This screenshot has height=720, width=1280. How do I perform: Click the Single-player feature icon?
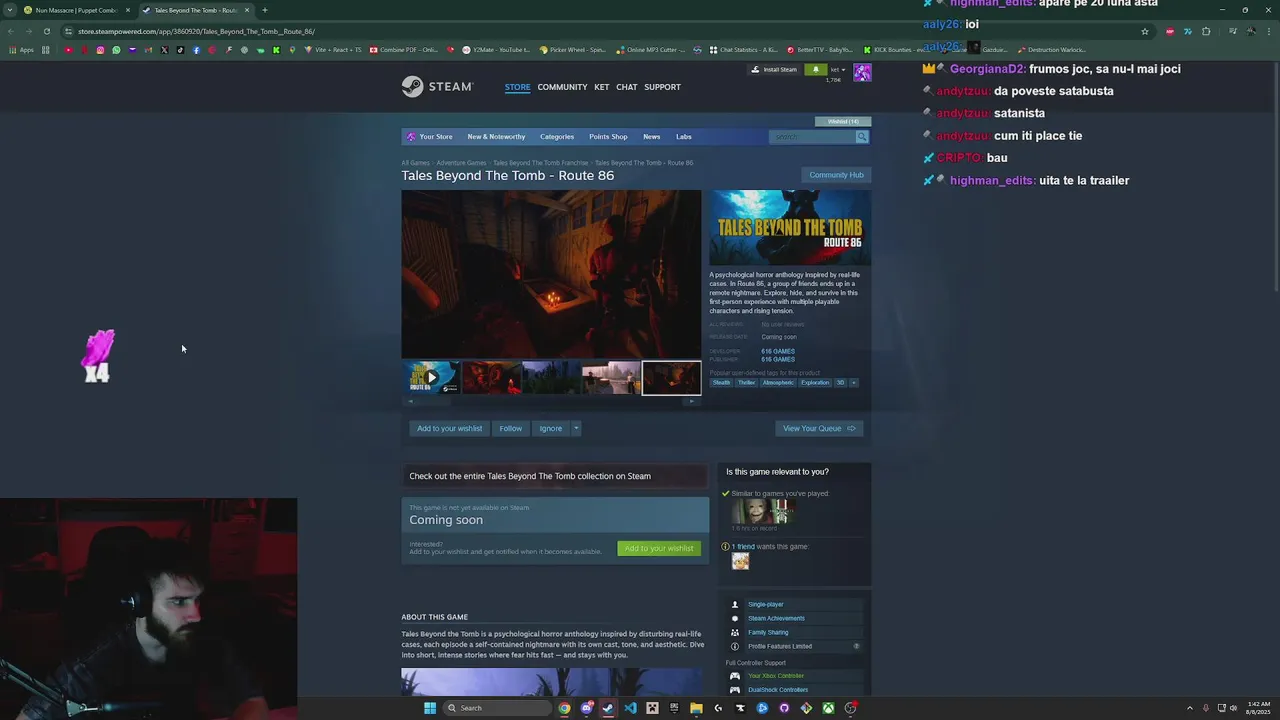coord(735,604)
